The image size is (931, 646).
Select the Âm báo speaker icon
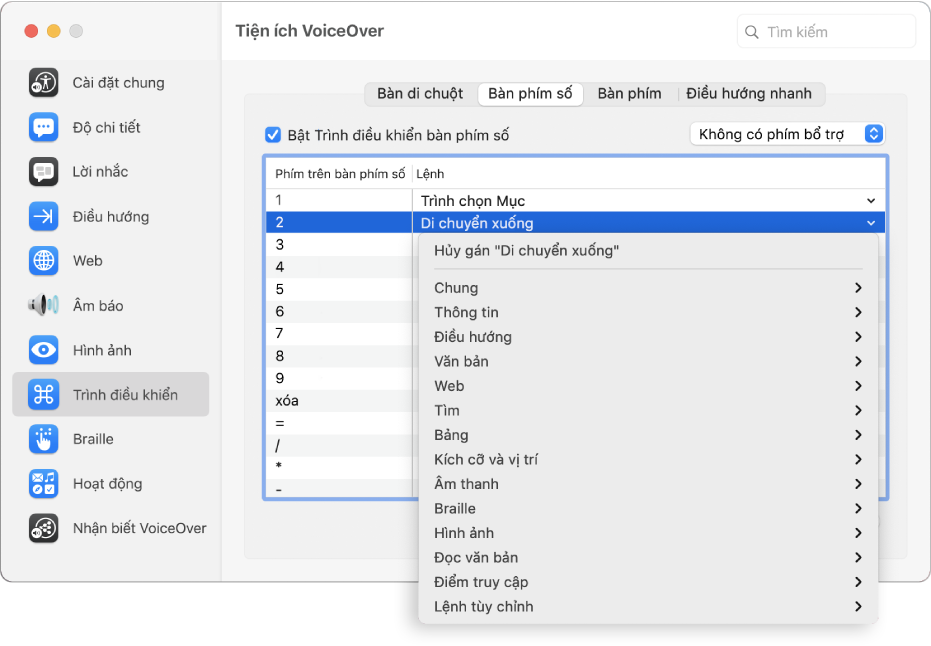tap(44, 306)
